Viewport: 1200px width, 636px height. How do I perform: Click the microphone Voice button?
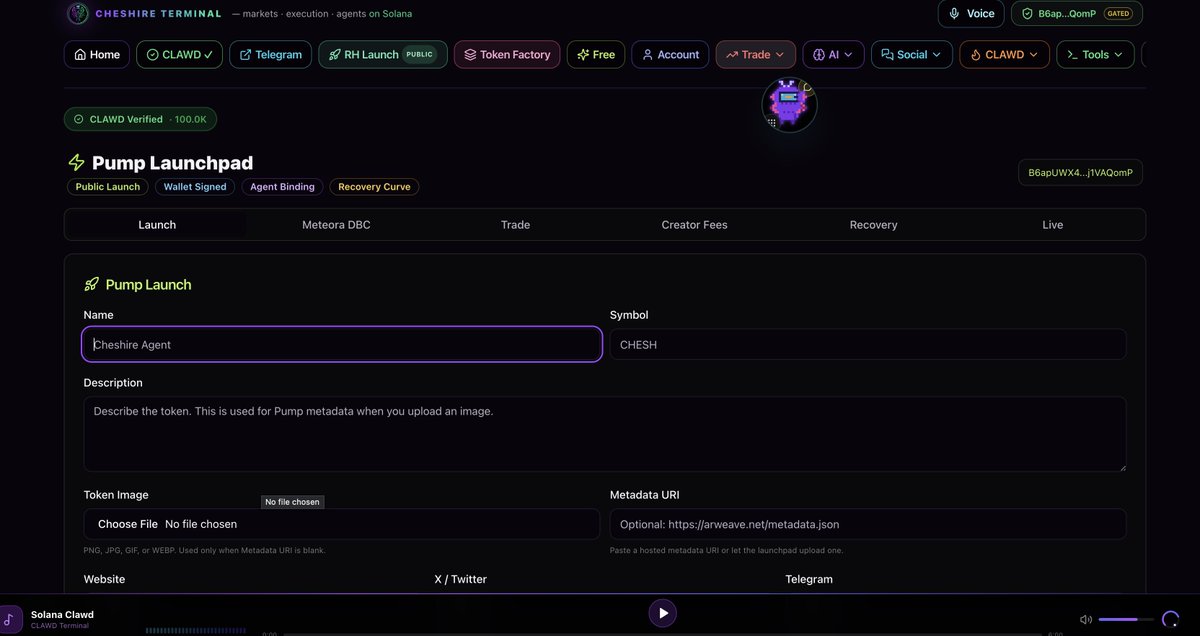click(x=971, y=14)
